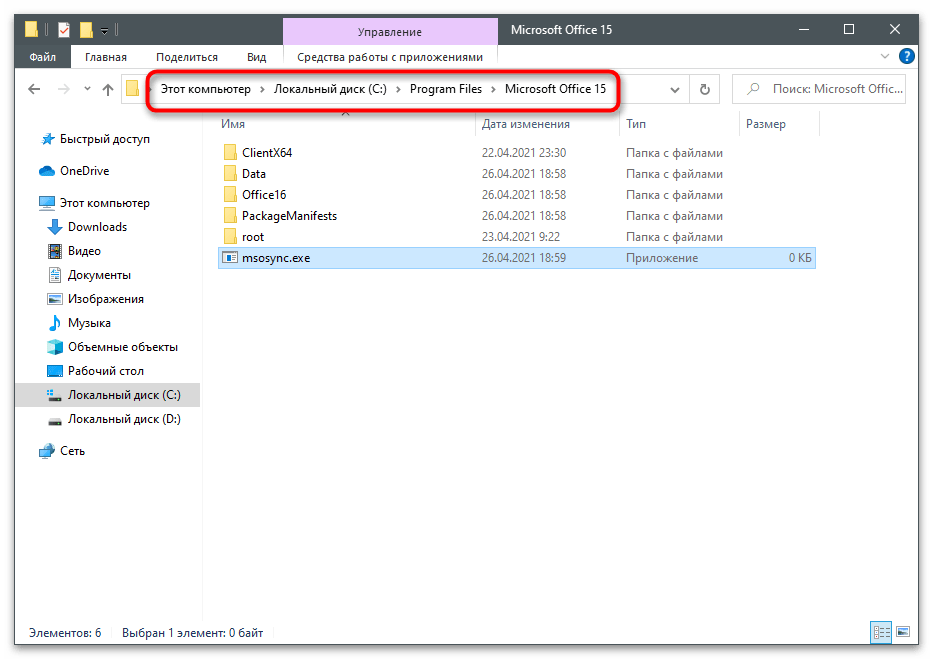This screenshot has height=659, width=933.
Task: Click the folder icon in title bar
Action: pyautogui.click(x=32, y=29)
